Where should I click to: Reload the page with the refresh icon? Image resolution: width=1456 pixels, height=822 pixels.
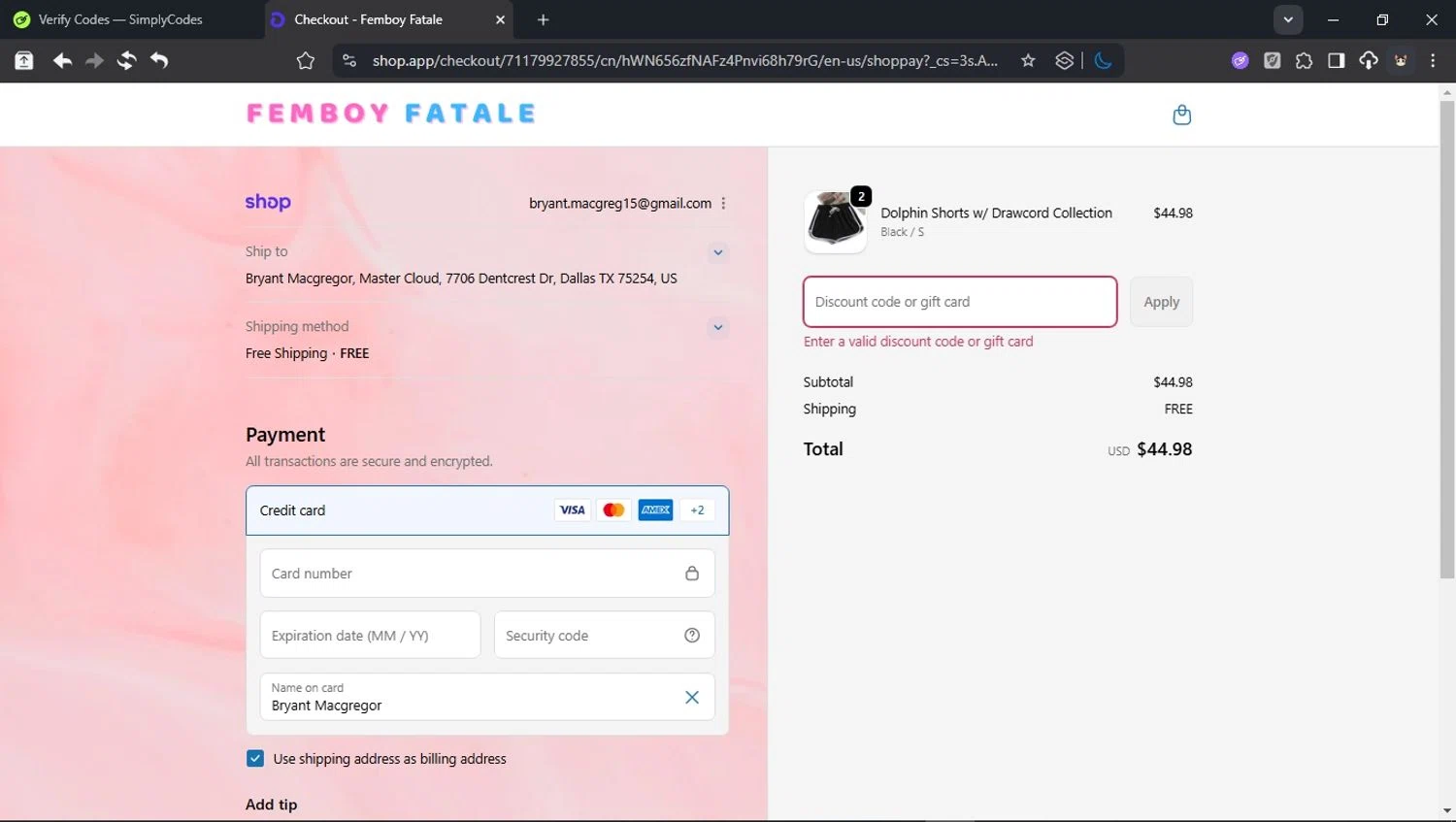126,61
